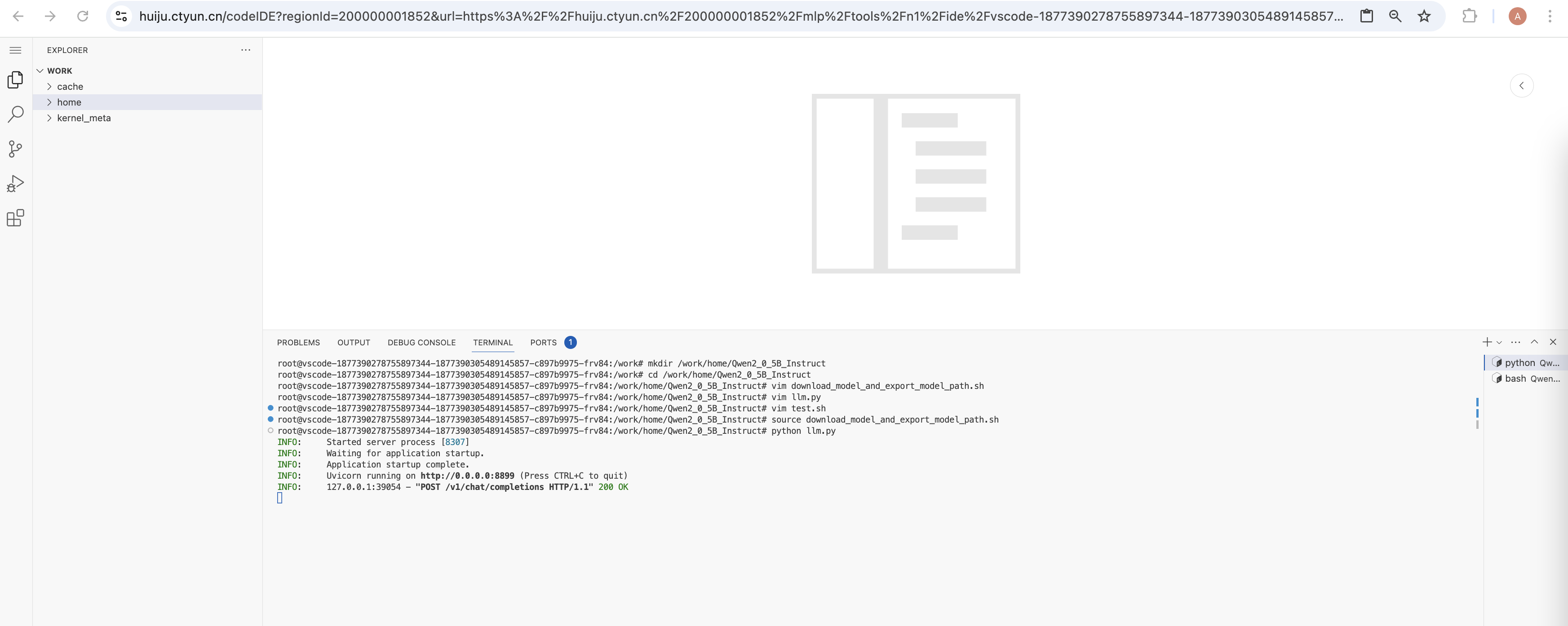Open new terminal launch profile dropdown
Screen dimensions: 1568x626
(x=1499, y=343)
